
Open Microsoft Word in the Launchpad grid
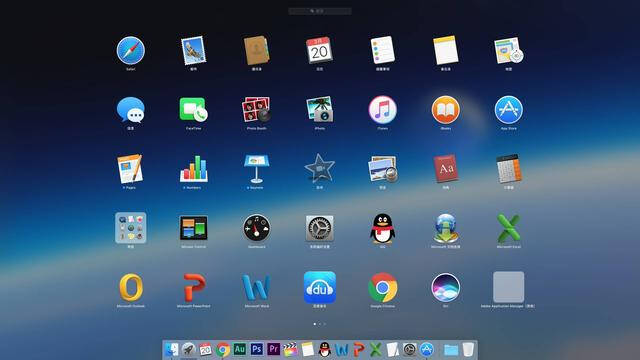pyautogui.click(x=256, y=287)
